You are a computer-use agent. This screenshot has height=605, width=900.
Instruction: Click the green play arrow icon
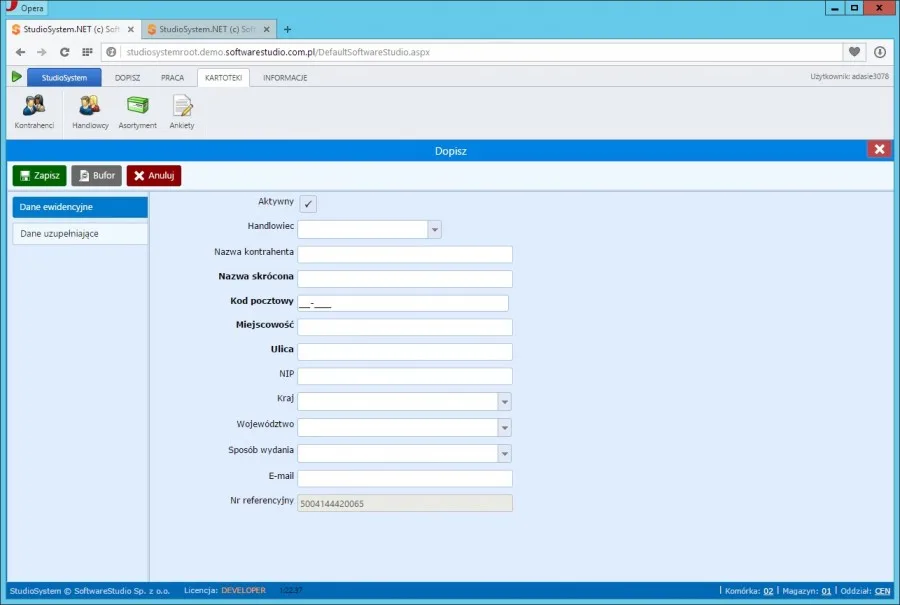point(17,76)
